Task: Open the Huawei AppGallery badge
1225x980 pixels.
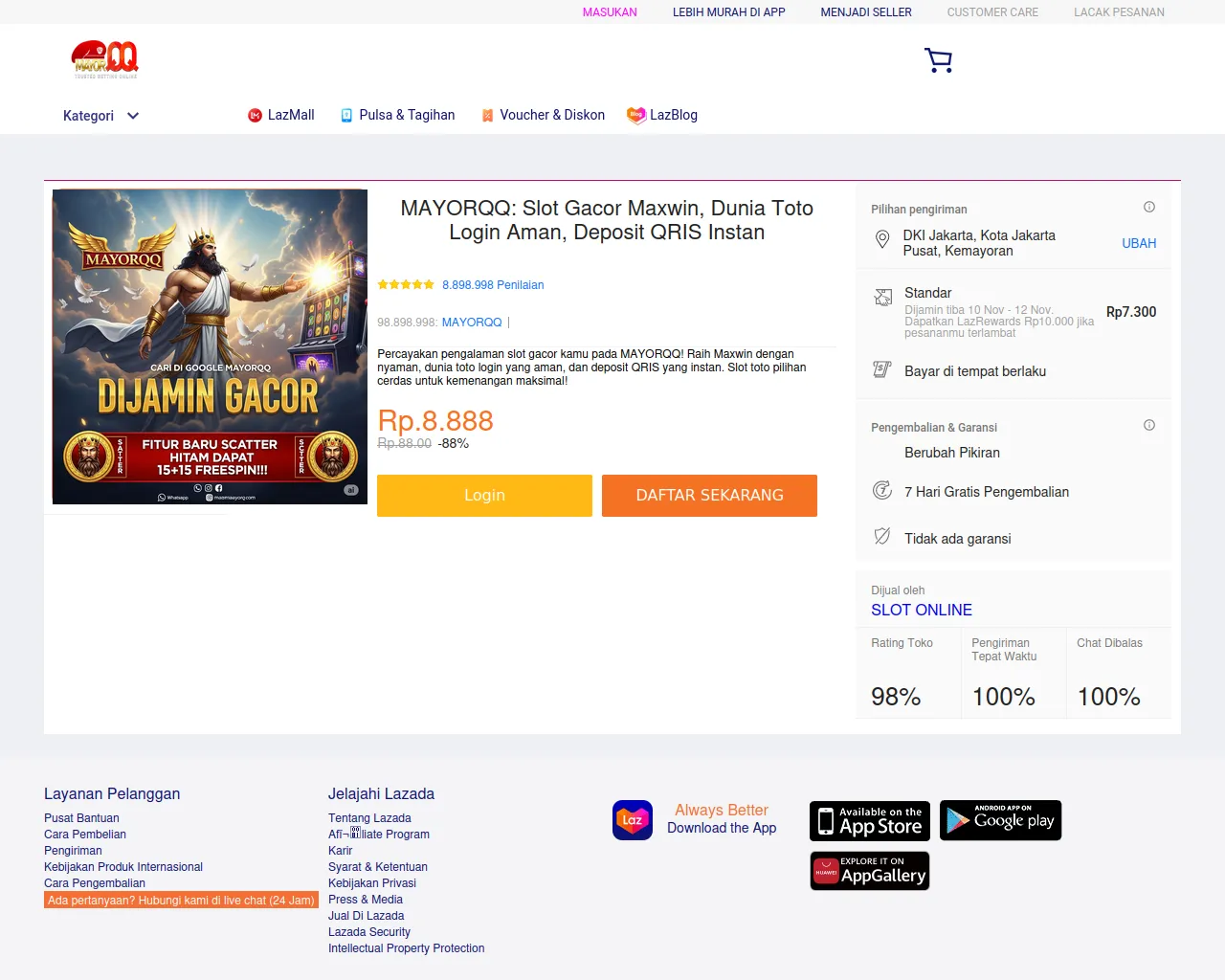Action: point(870,871)
